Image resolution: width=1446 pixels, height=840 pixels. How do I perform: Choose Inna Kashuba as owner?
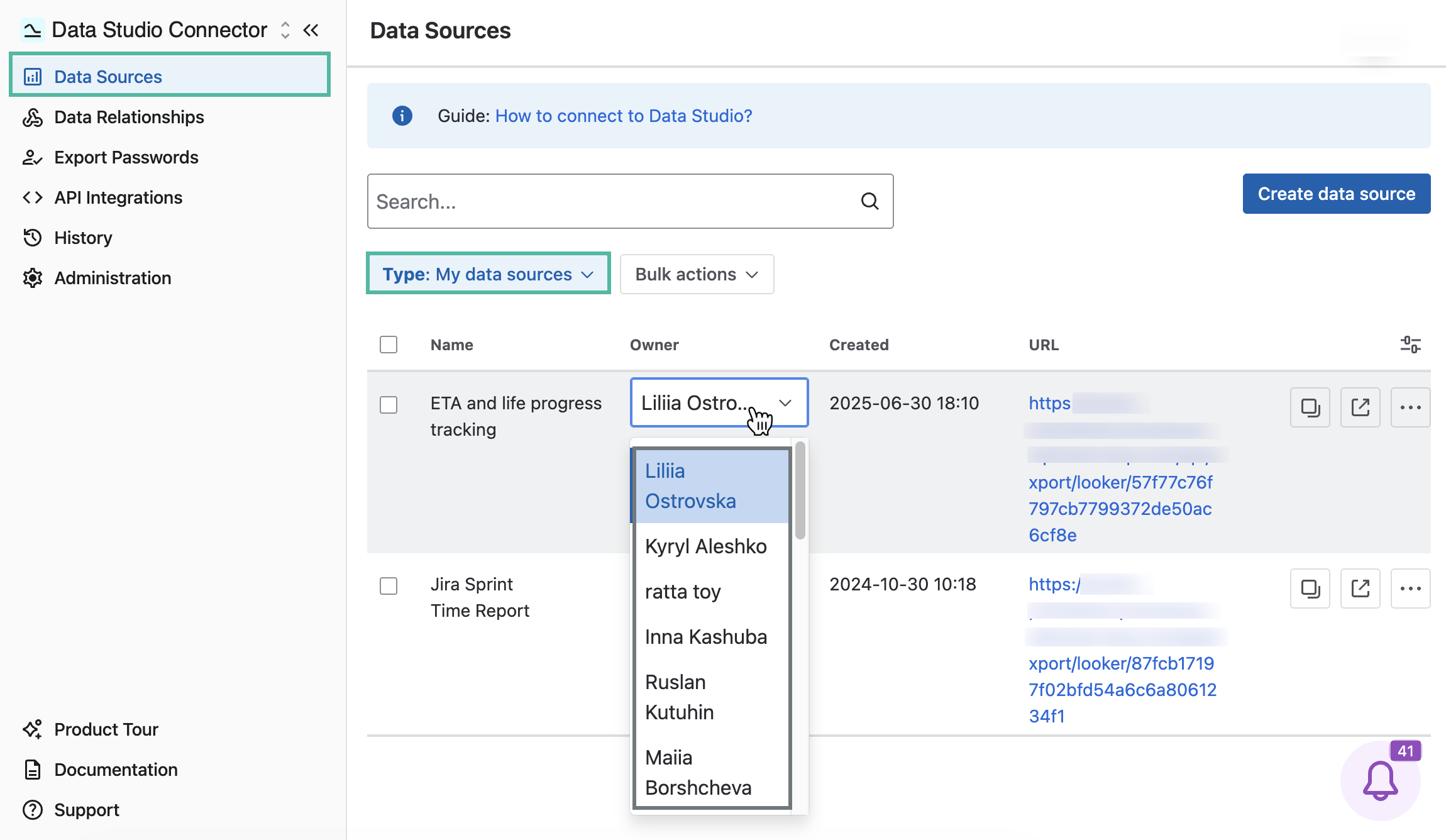click(x=712, y=636)
